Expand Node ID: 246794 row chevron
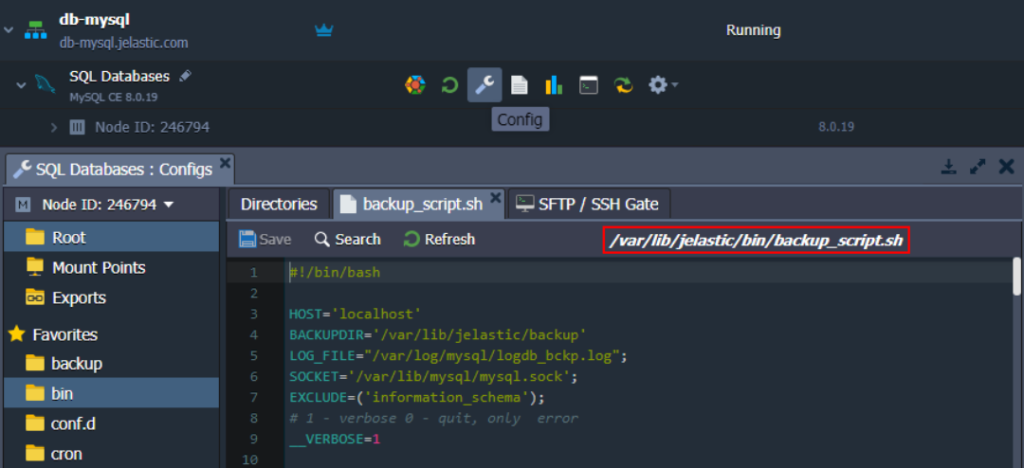 click(54, 127)
